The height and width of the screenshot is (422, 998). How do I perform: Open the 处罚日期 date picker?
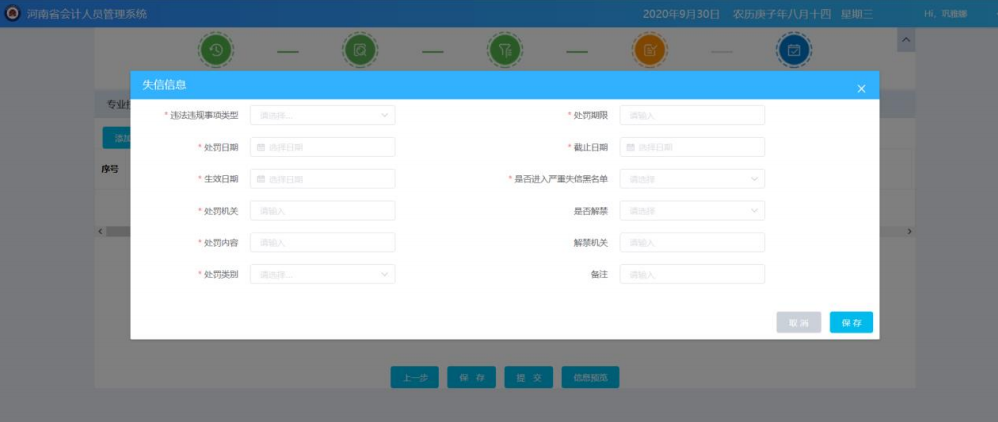[322, 147]
